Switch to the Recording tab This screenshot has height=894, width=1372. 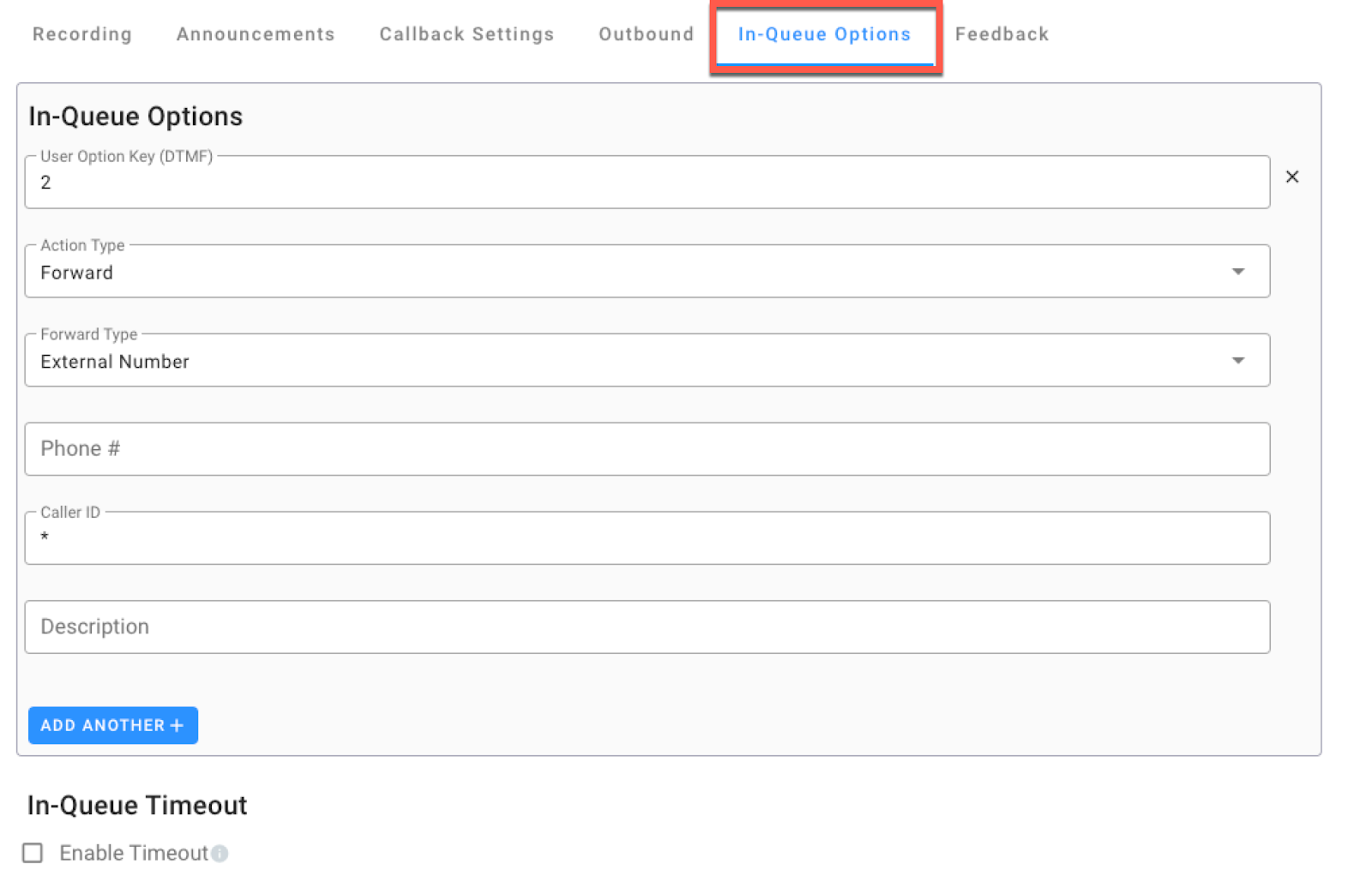pos(82,34)
